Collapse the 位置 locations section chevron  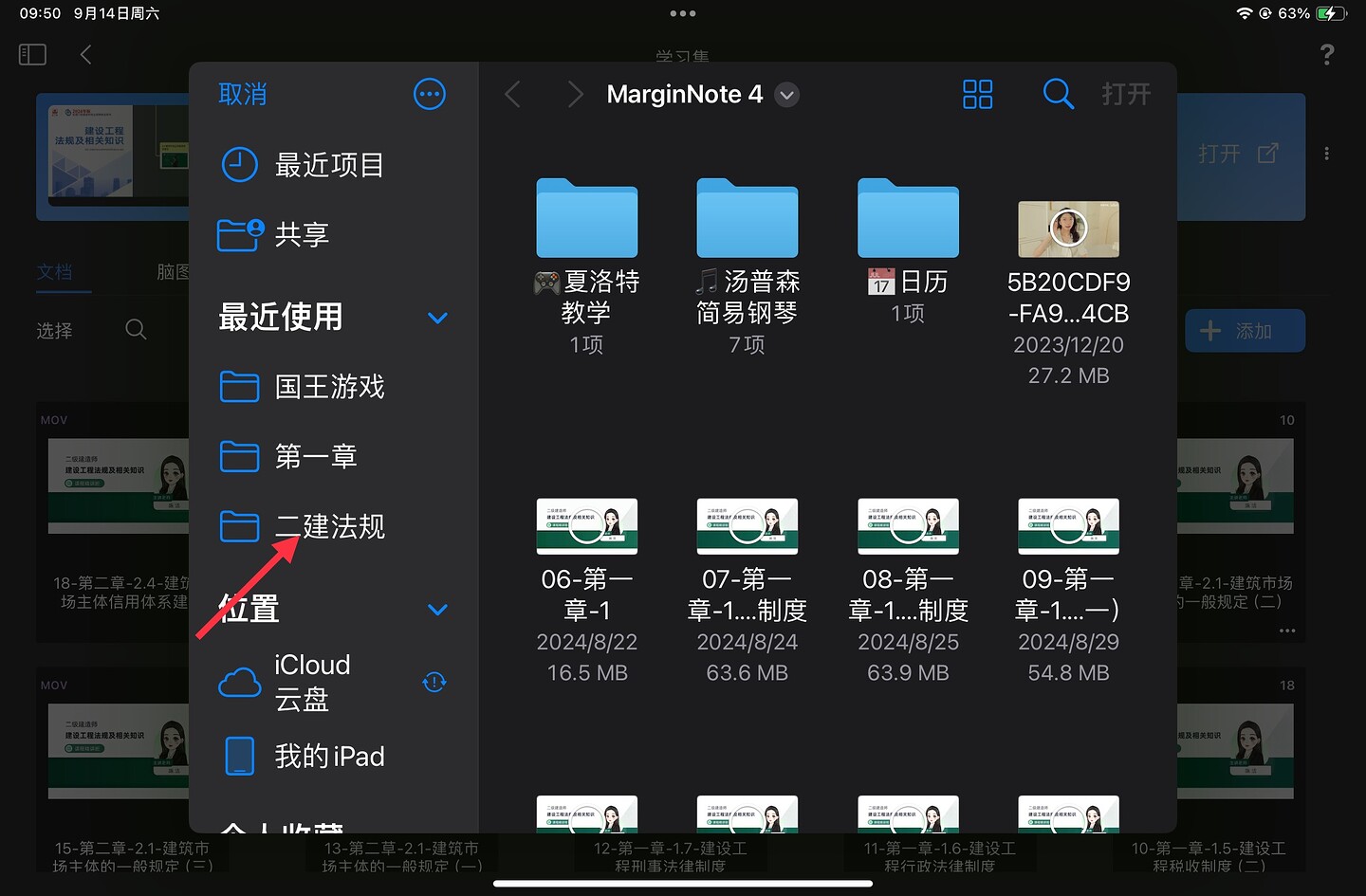pyautogui.click(x=437, y=610)
